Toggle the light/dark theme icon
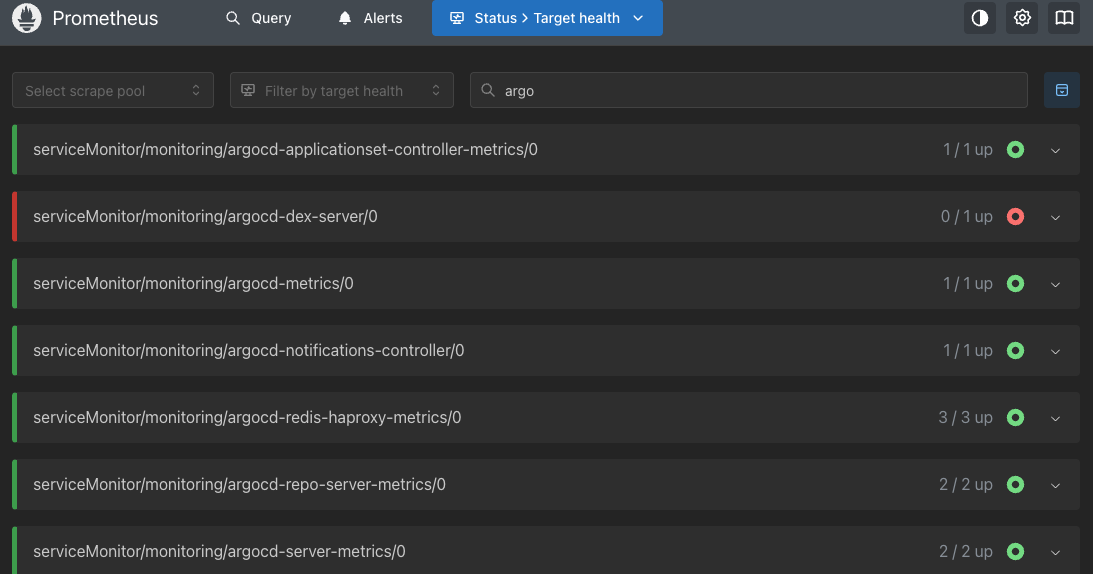This screenshot has height=574, width=1093. click(979, 18)
